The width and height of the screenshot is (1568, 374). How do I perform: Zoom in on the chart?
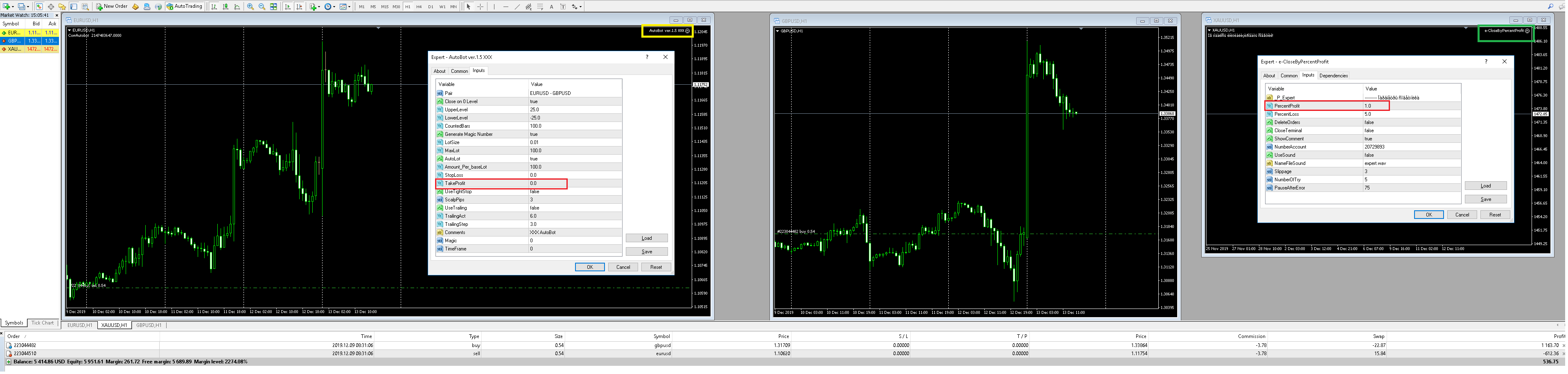[x=251, y=7]
